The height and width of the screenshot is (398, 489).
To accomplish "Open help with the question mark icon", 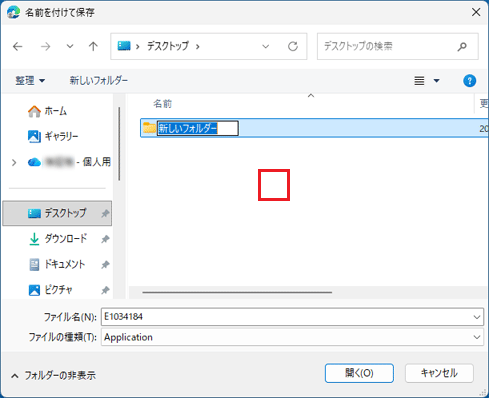I will [x=469, y=81].
